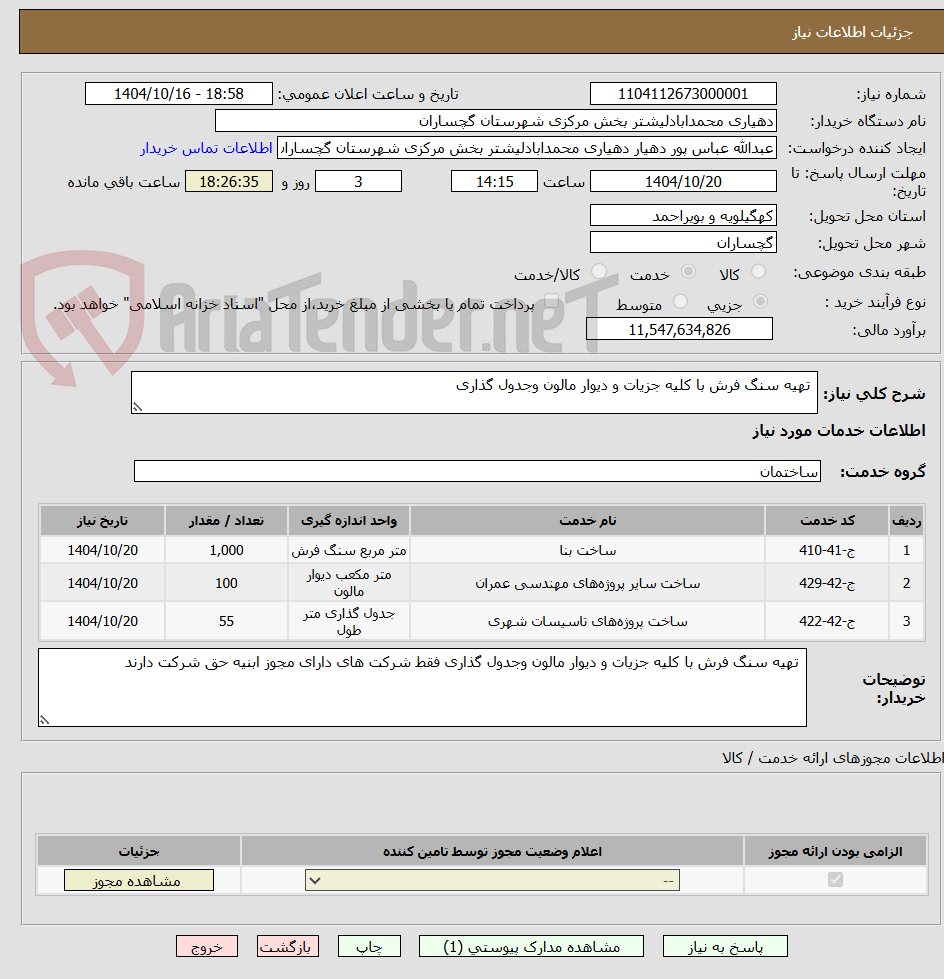
Task: Click the نام خدمت column header
Action: 588,521
